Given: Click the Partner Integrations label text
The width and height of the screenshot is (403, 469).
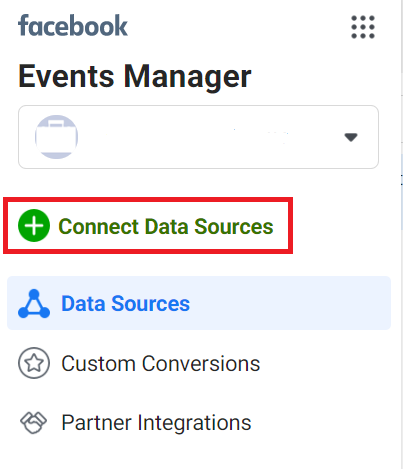Looking at the screenshot, I should (156, 423).
